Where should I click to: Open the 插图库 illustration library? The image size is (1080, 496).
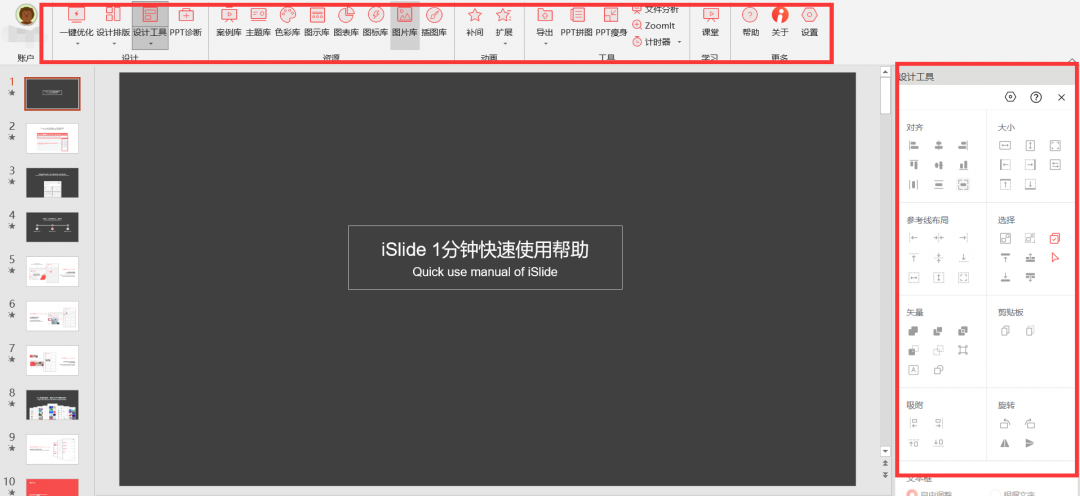pos(433,21)
